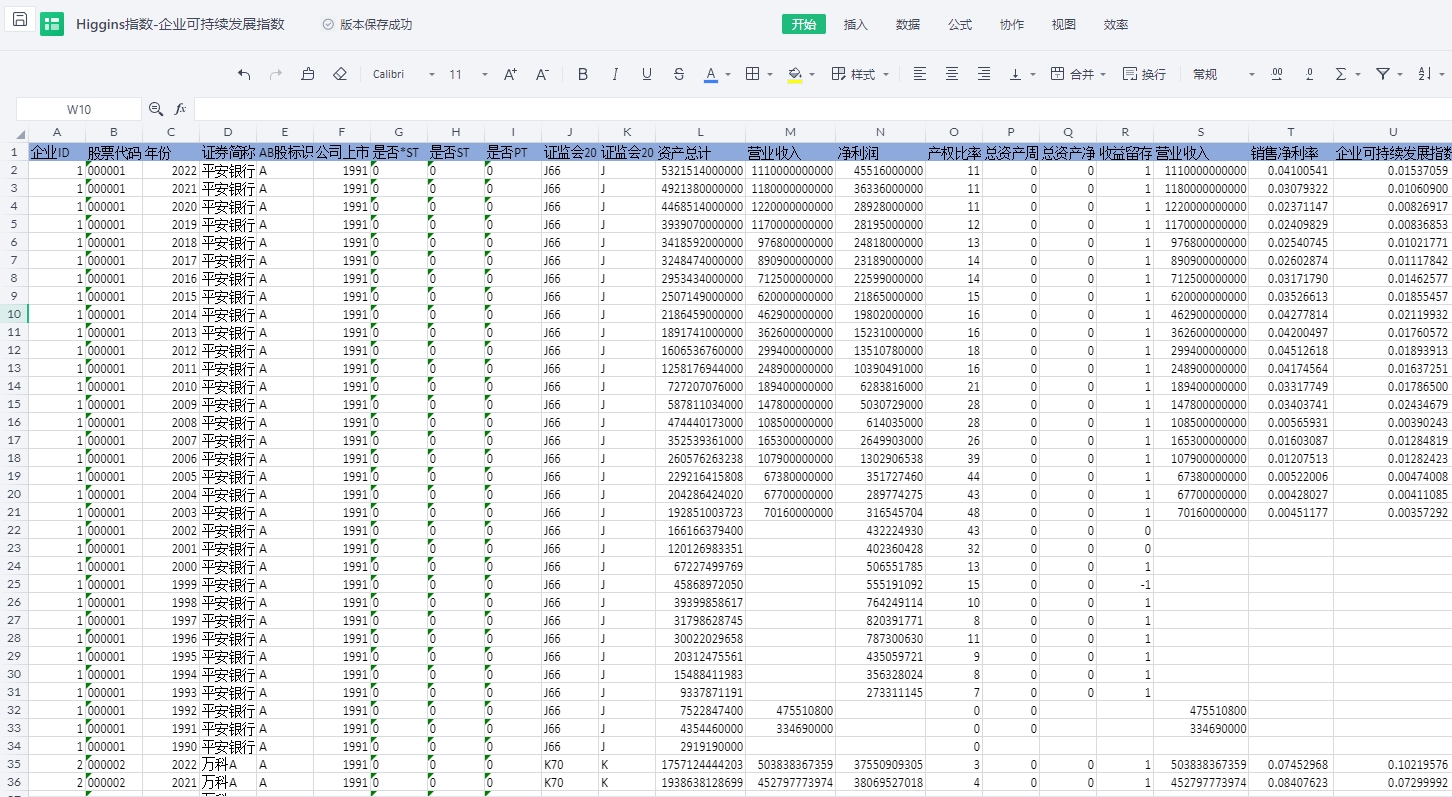Switch to the 数据 tab
Viewport: 1452px width, 797px height.
point(908,25)
